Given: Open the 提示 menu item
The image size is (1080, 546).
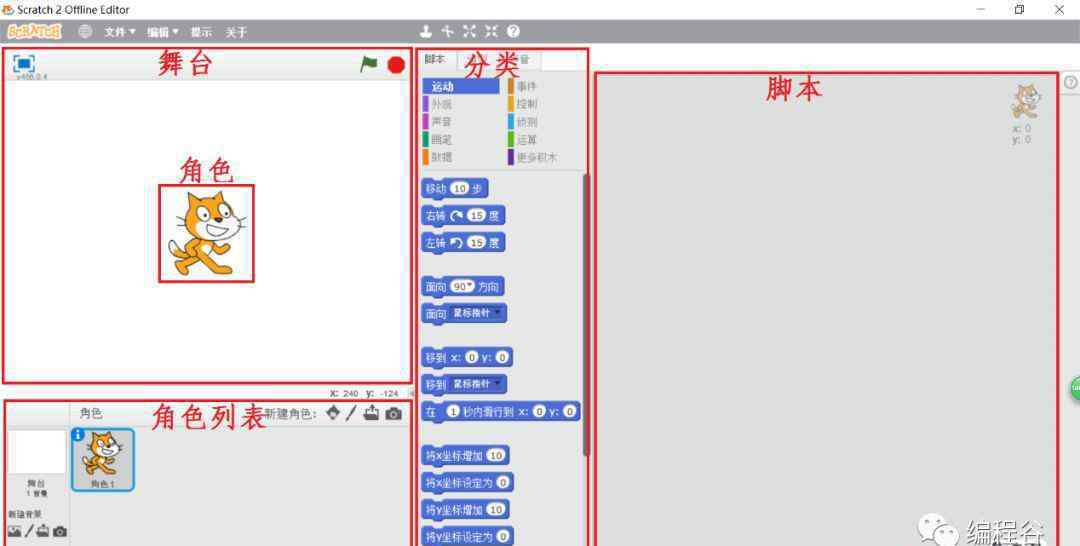Looking at the screenshot, I should tap(201, 32).
